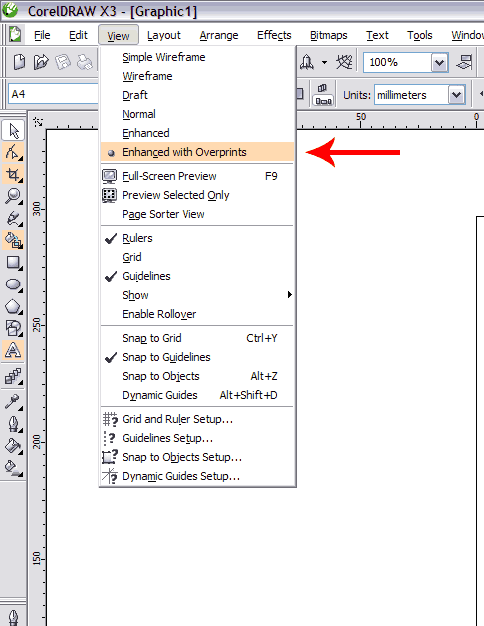The image size is (484, 626).
Task: Open the File menu
Action: (x=42, y=35)
